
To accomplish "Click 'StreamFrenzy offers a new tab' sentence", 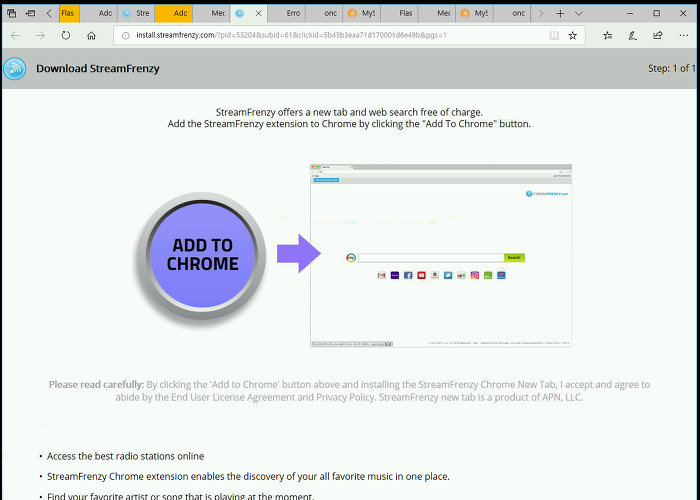I will (x=349, y=112).
